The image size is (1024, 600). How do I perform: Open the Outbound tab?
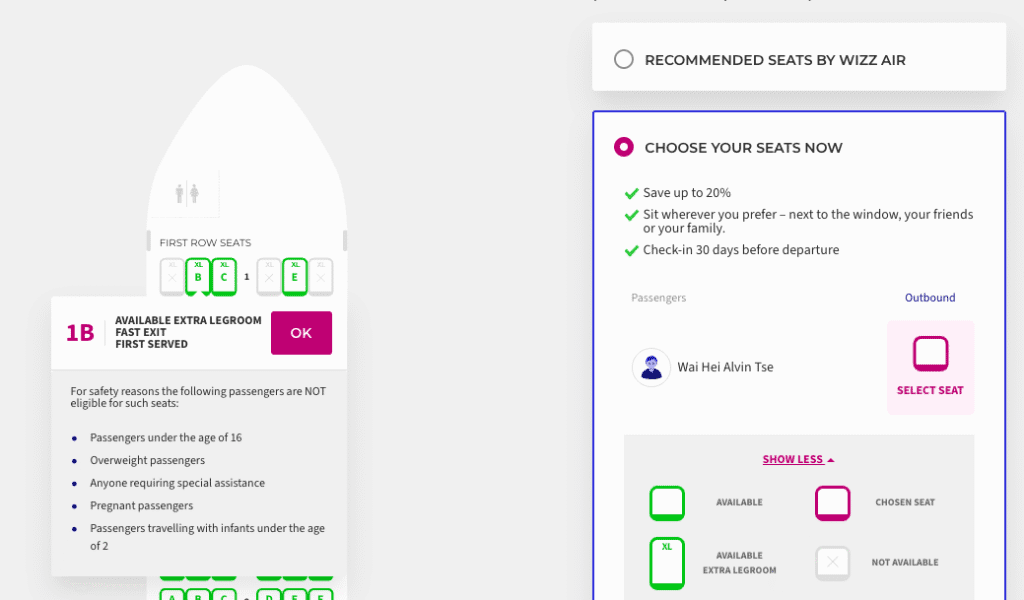click(930, 297)
